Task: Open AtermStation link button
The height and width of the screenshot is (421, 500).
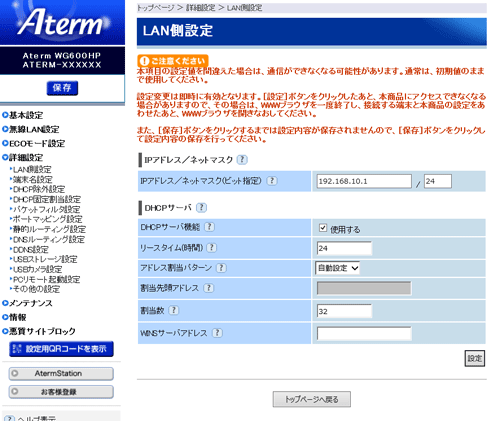Action: pos(61,374)
